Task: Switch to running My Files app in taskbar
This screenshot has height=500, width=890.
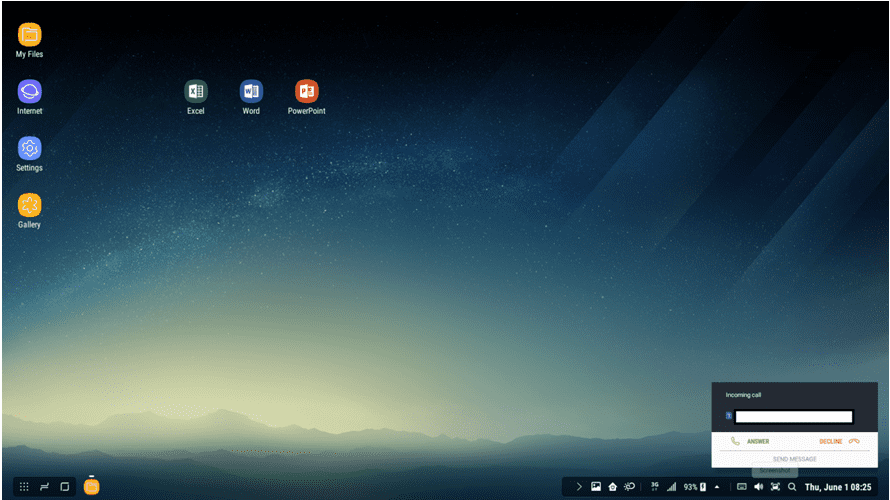Action: 92,487
